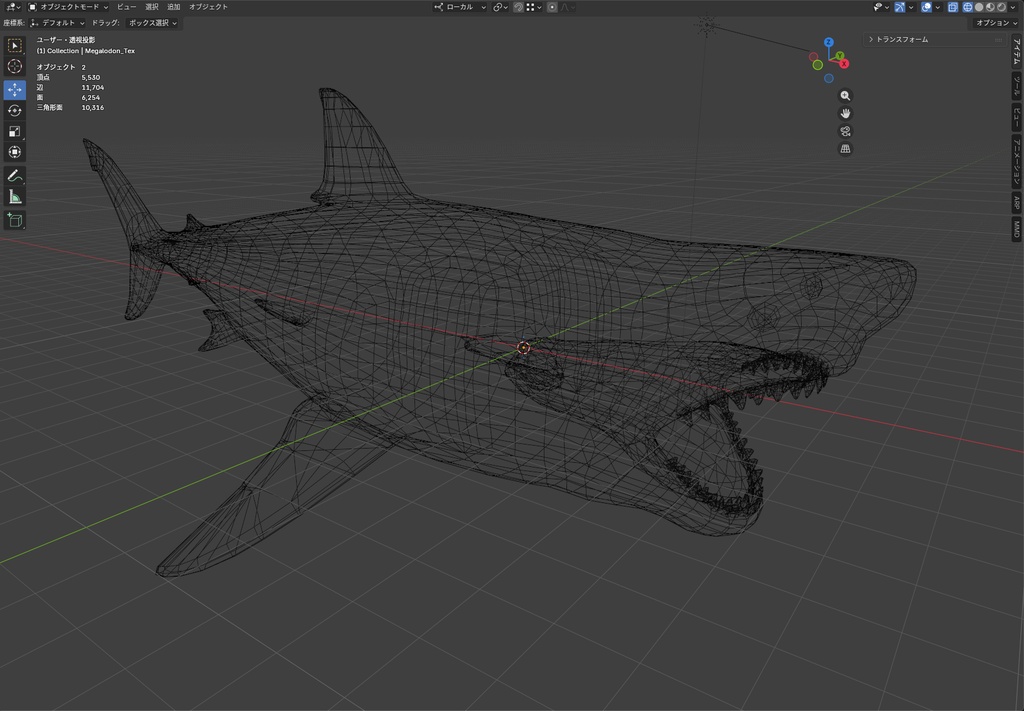Toggle the camera view button
Image resolution: width=1024 pixels, height=711 pixels.
[845, 131]
